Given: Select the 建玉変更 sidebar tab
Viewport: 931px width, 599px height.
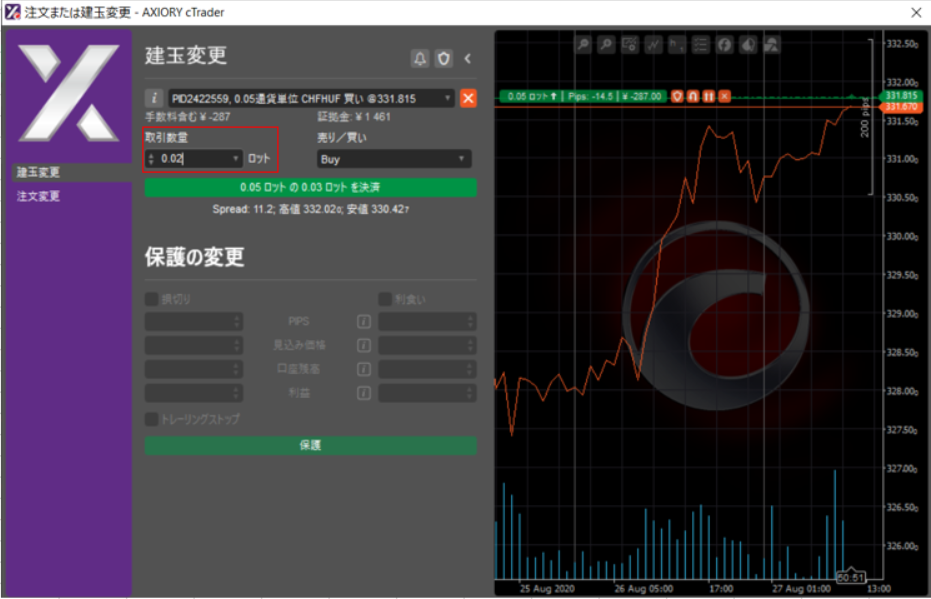Looking at the screenshot, I should [71, 172].
